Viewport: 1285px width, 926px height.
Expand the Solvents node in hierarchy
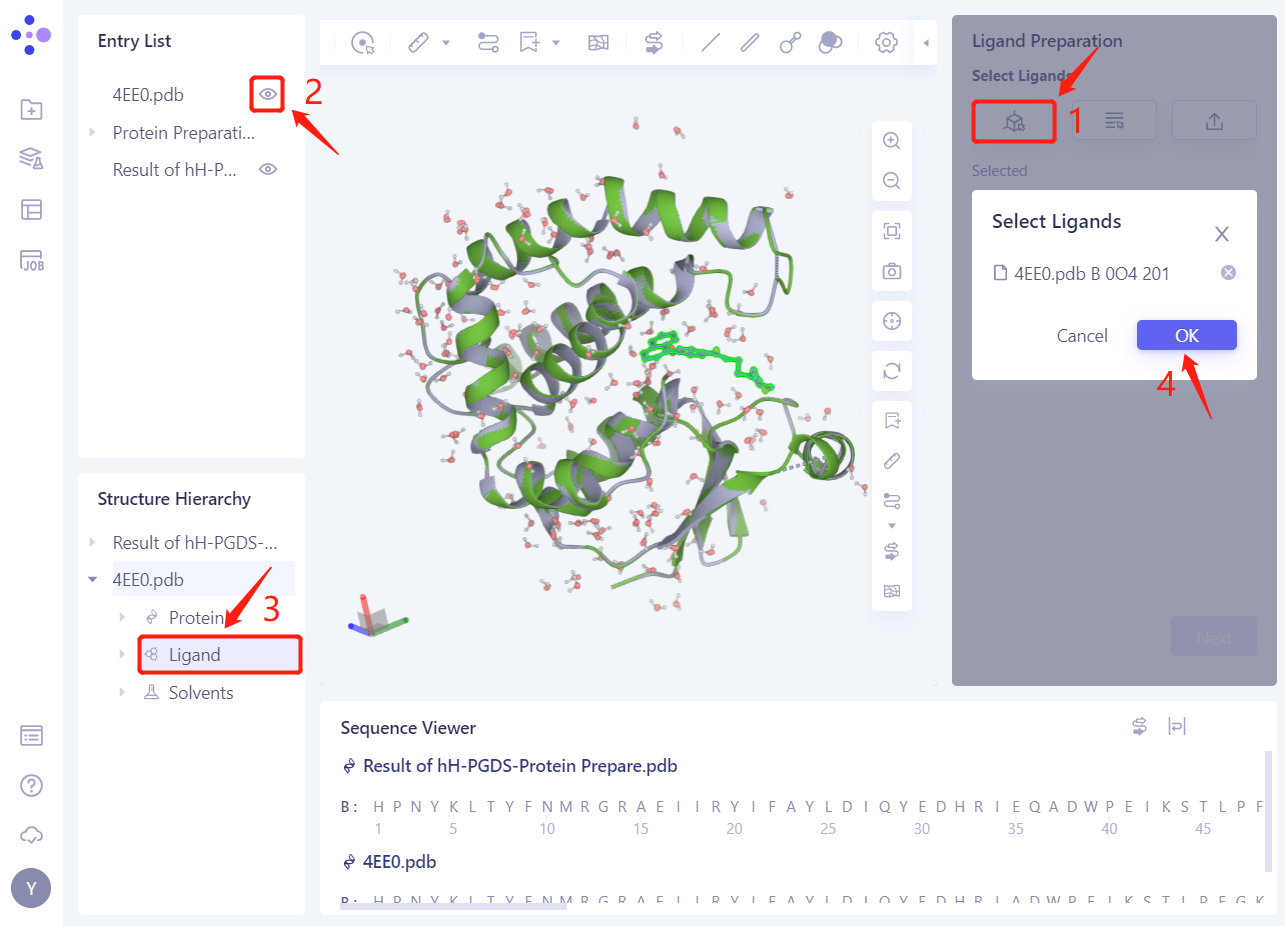coord(123,693)
